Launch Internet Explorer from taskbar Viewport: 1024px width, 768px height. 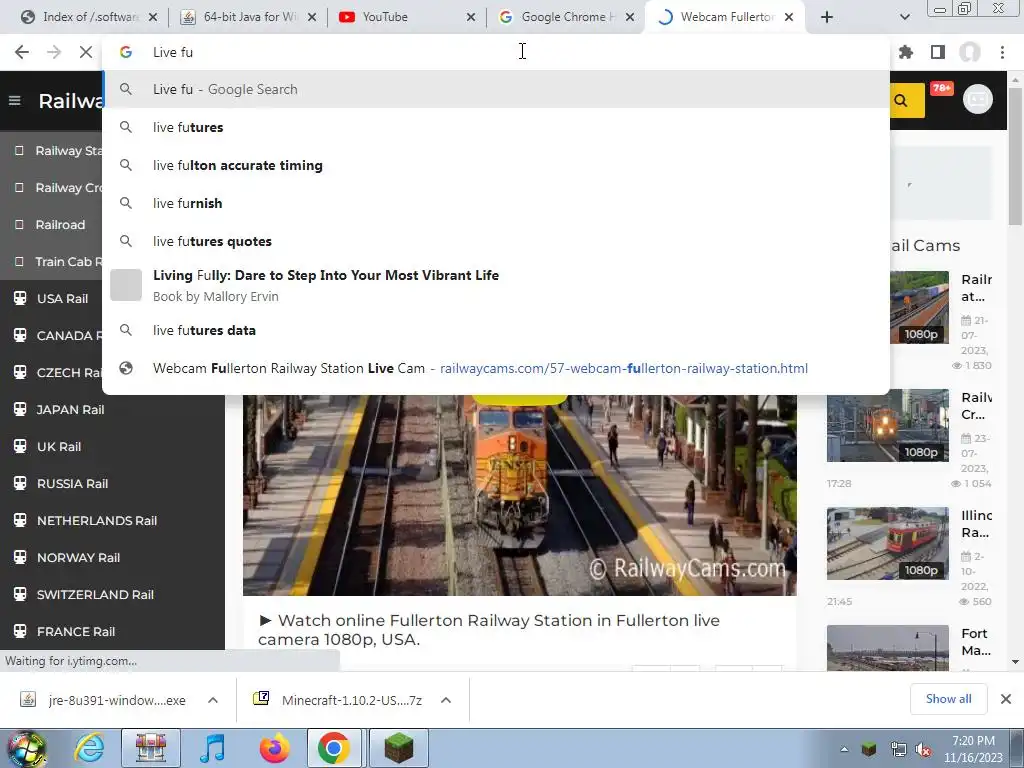click(x=89, y=748)
